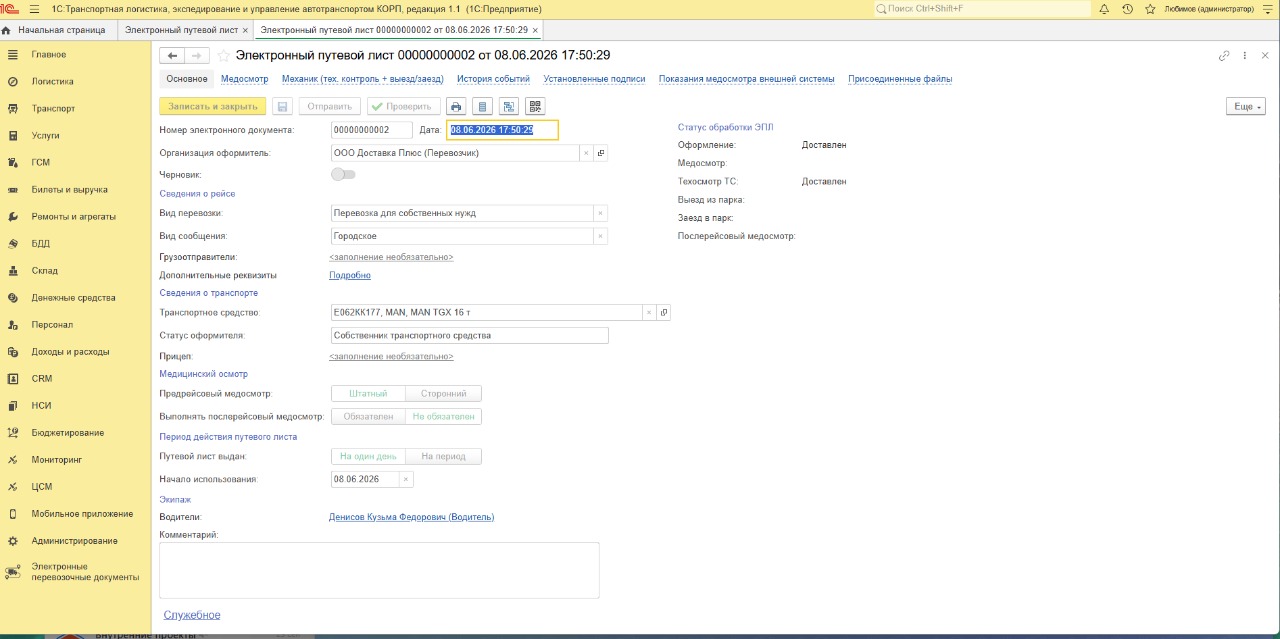The width and height of the screenshot is (1280, 639).
Task: Open notifications bell in the top bar
Action: click(x=1104, y=8)
